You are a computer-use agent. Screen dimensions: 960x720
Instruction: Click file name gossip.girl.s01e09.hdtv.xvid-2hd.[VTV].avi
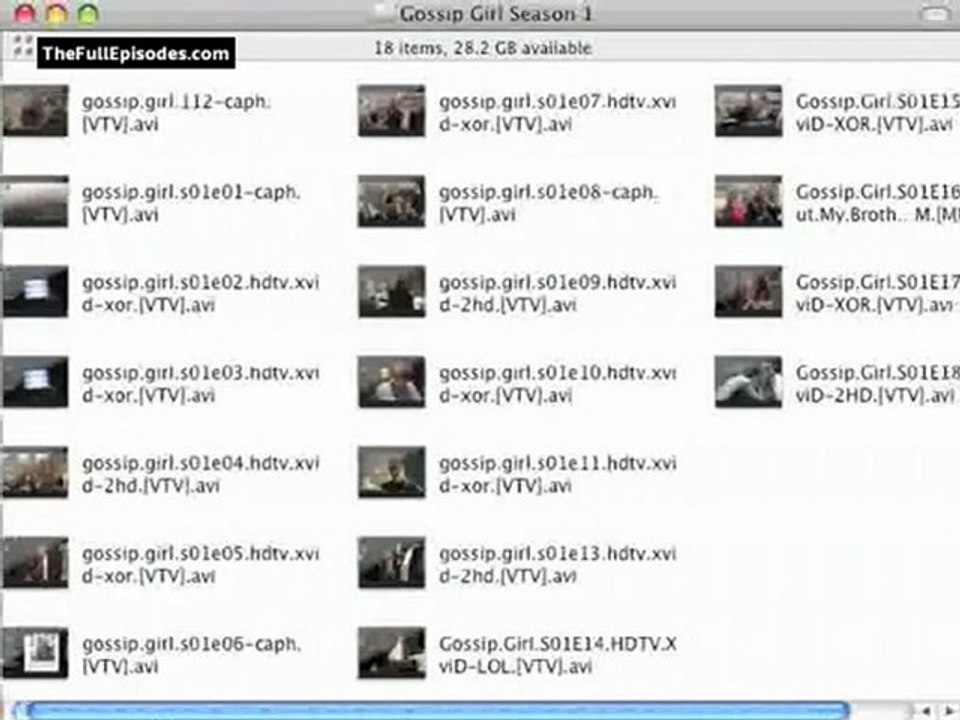tap(558, 293)
